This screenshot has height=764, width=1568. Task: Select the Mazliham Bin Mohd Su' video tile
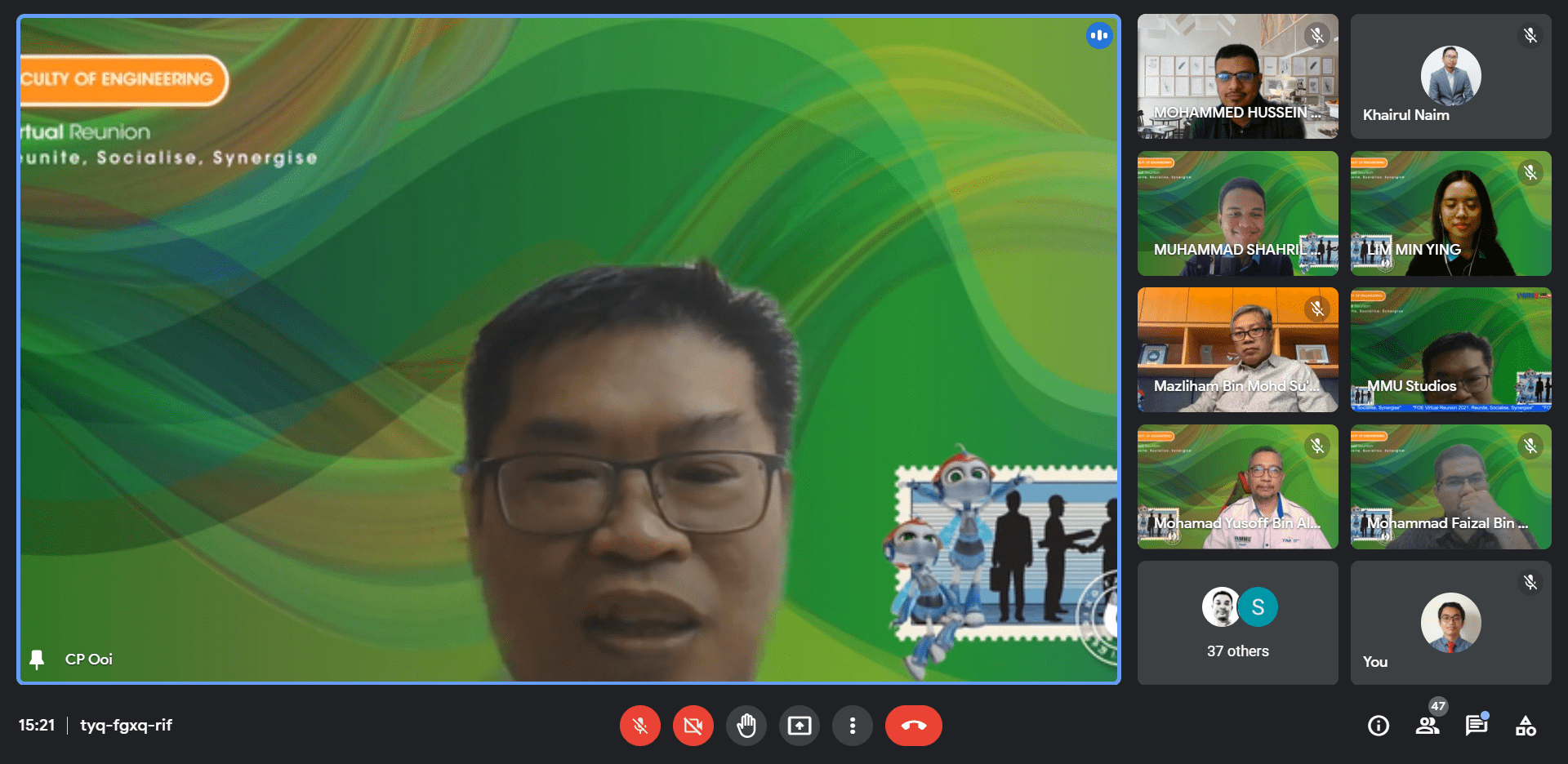1238,349
